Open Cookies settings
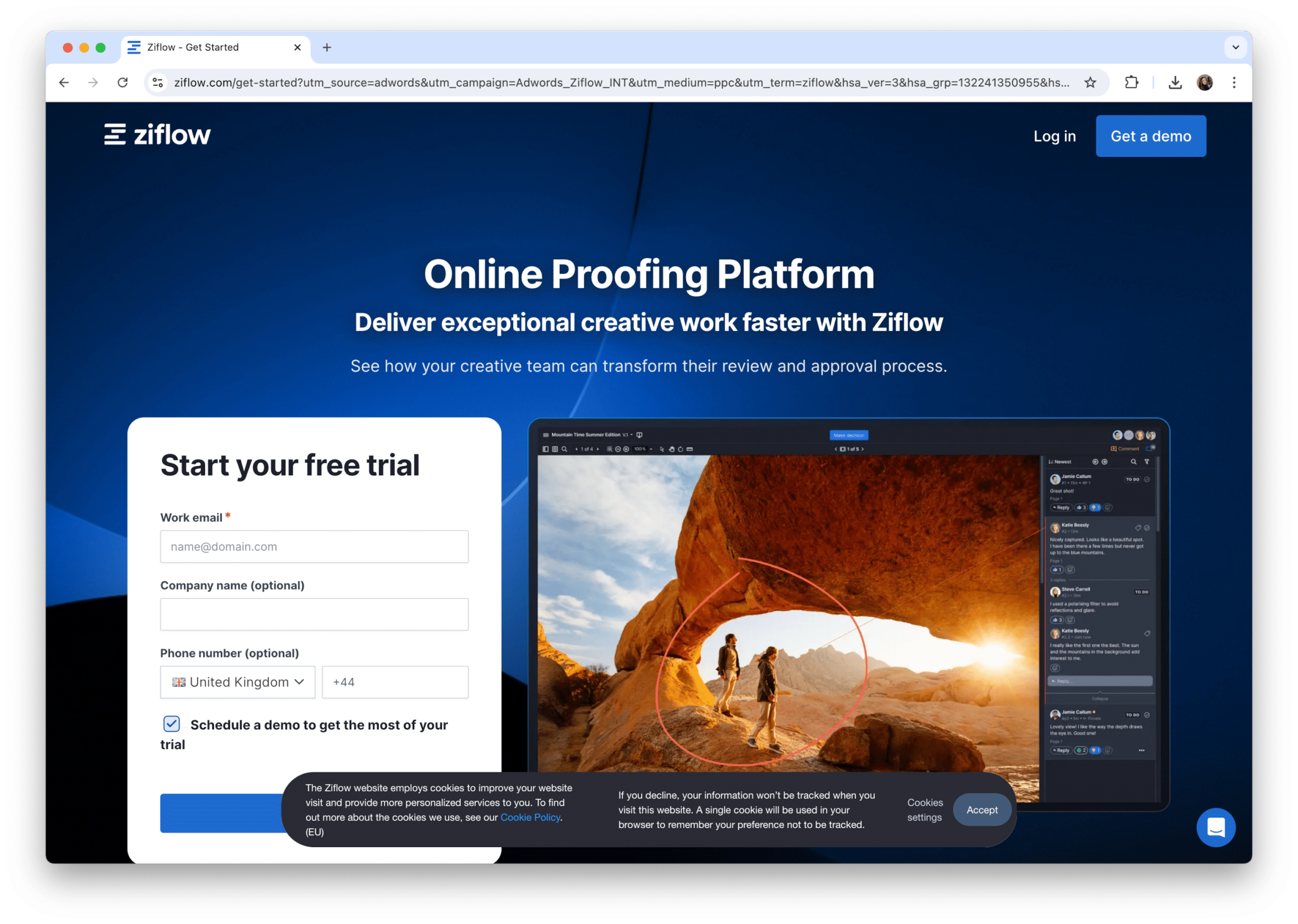This screenshot has width=1298, height=924. pos(925,809)
